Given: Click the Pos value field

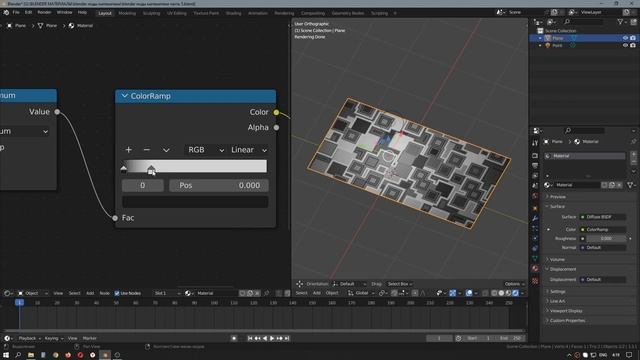Looking at the screenshot, I should click(219, 186).
